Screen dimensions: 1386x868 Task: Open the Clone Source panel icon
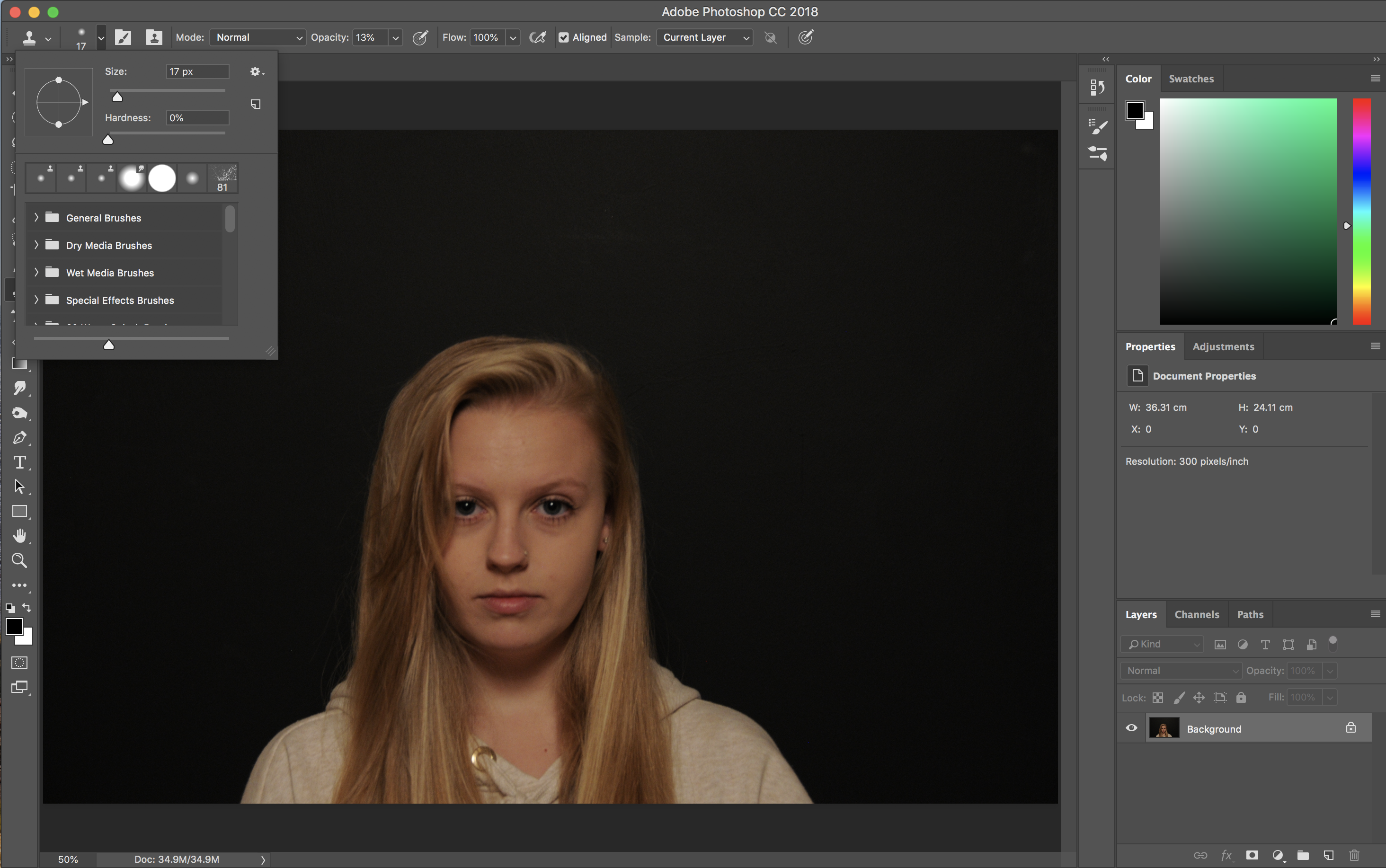(x=153, y=38)
